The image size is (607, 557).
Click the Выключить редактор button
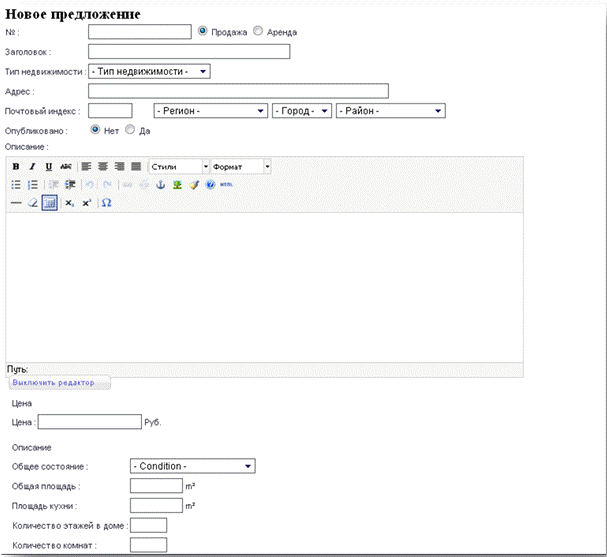point(59,383)
